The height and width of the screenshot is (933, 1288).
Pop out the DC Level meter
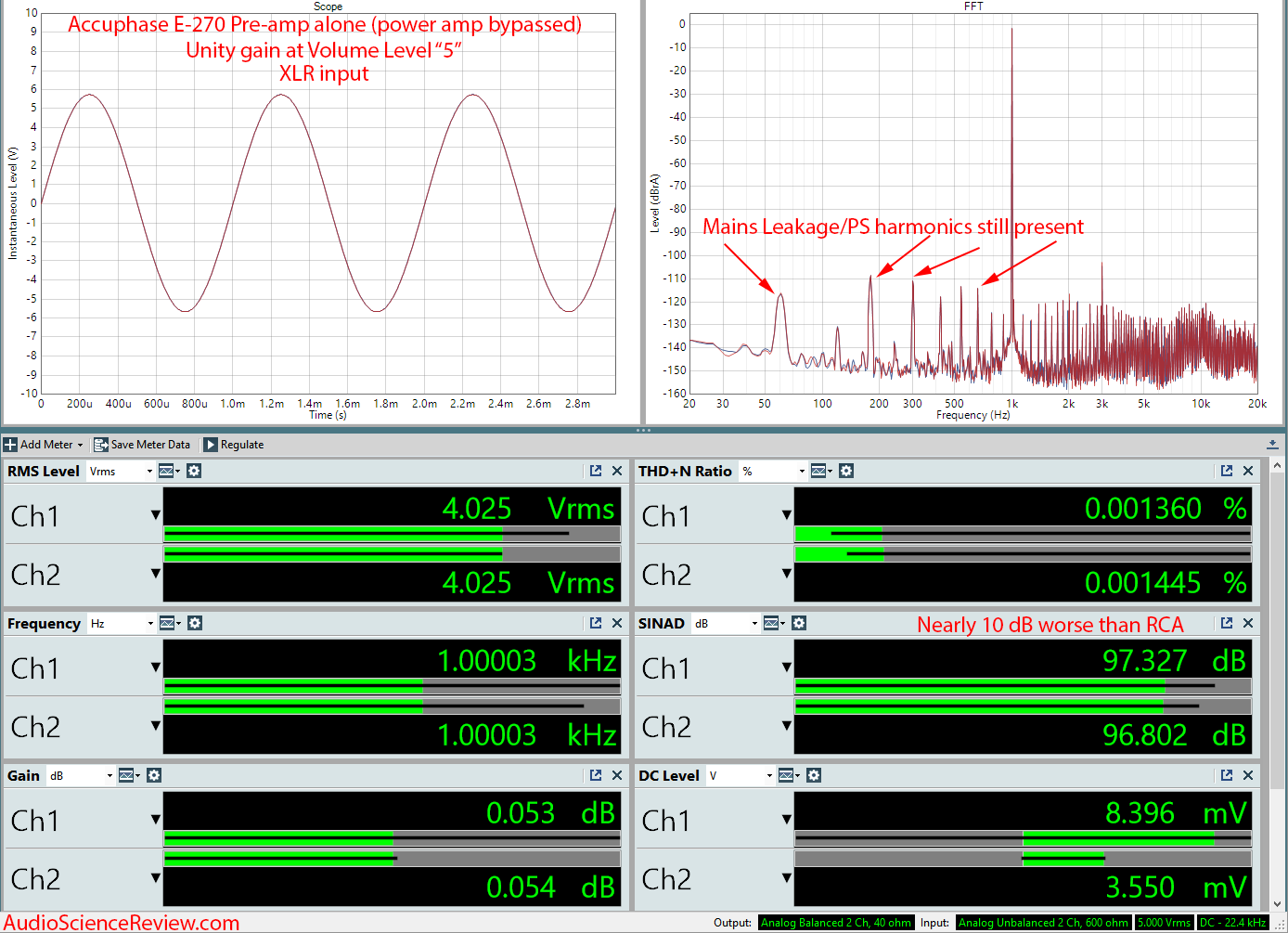1227,776
